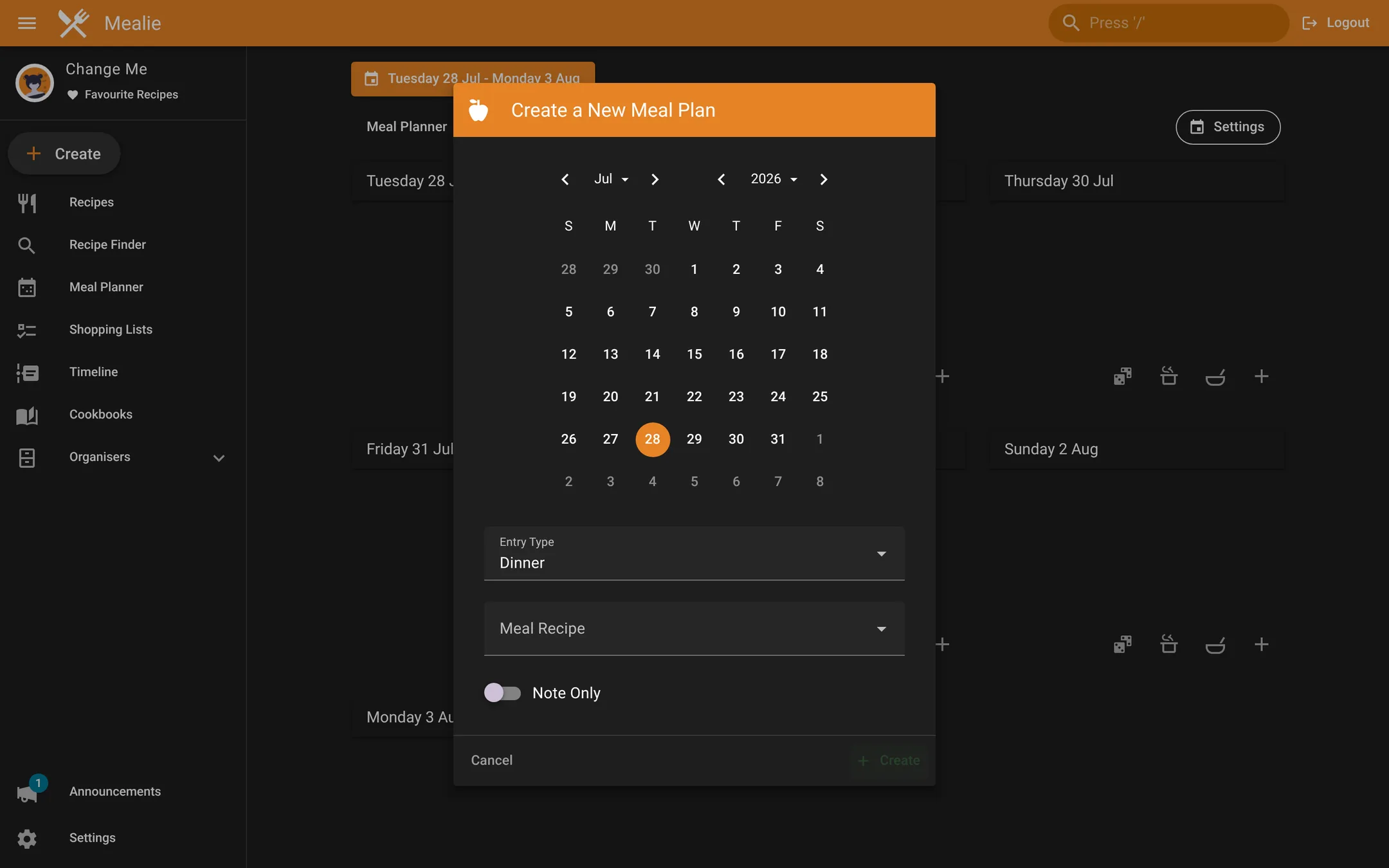The width and height of the screenshot is (1389, 868).
Task: Click the Timeline sidebar icon
Action: click(27, 372)
